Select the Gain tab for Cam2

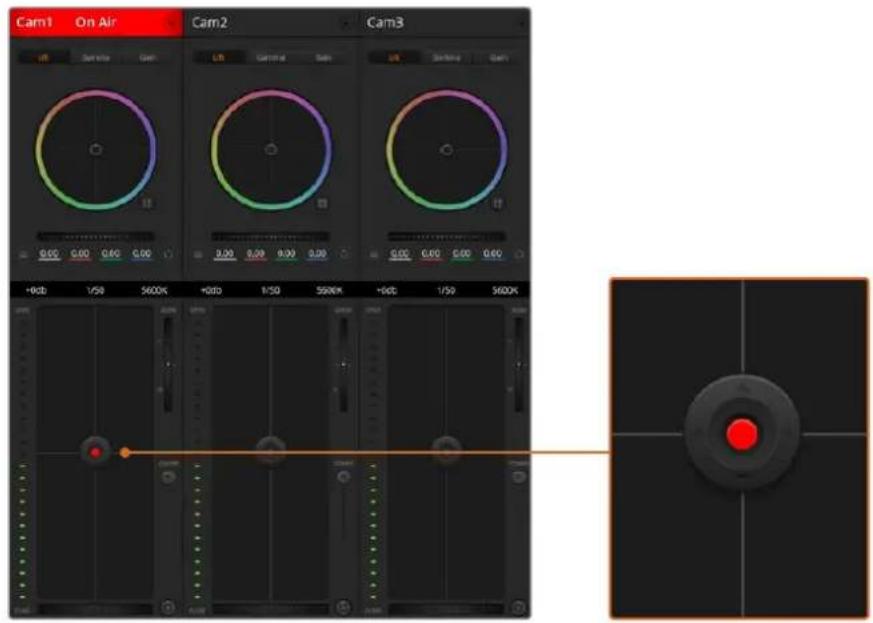(x=323, y=57)
